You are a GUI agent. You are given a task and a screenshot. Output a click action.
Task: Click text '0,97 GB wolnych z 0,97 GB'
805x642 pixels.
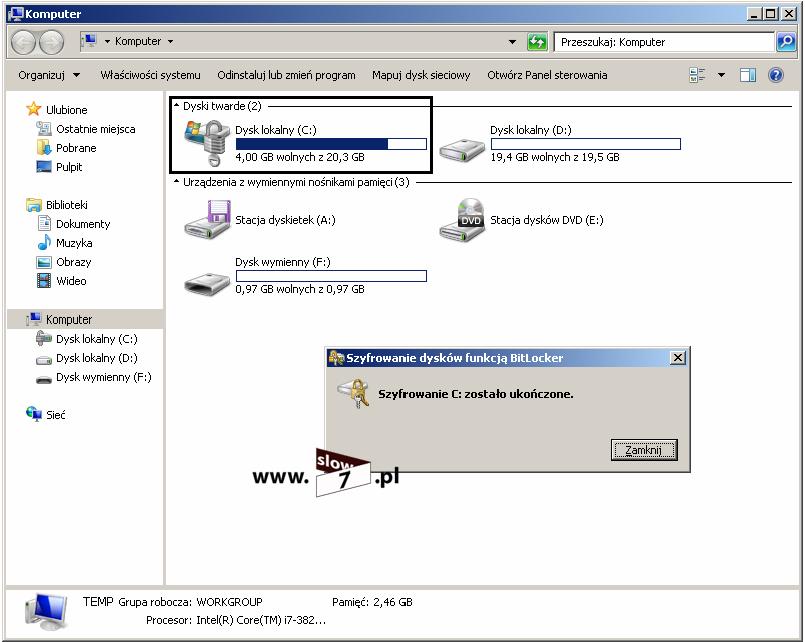(300, 289)
